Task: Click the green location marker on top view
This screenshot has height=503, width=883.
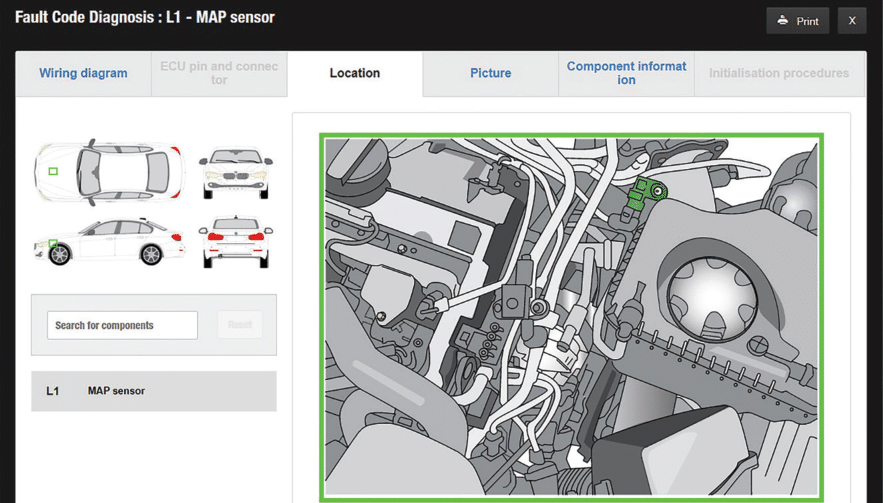Action: click(53, 171)
